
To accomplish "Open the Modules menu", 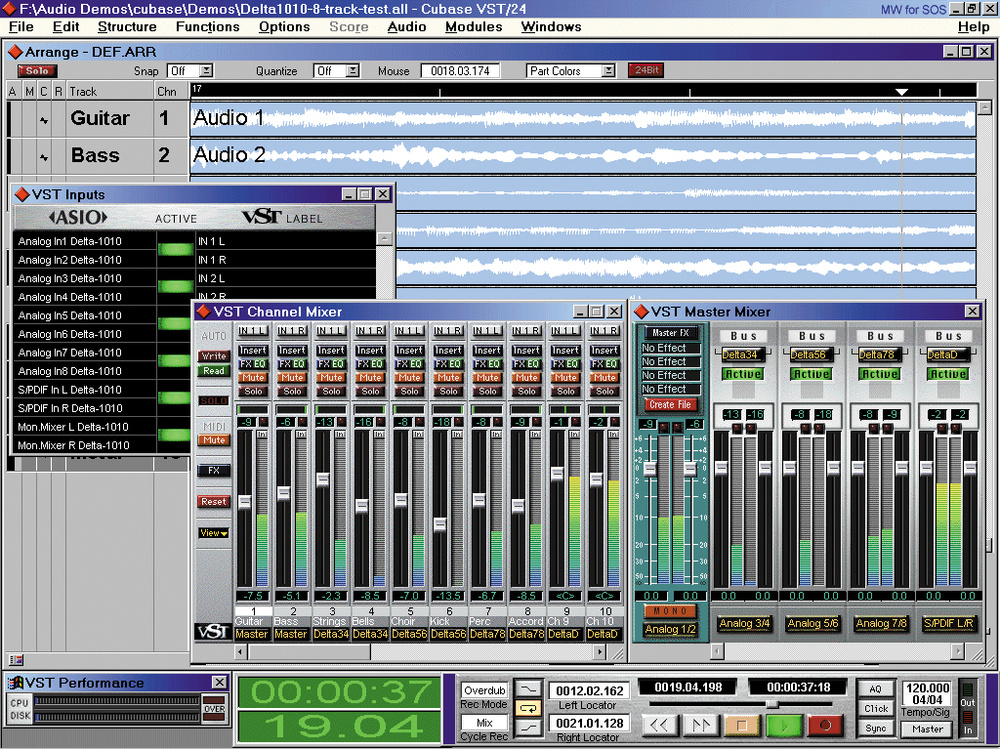I will (473, 27).
